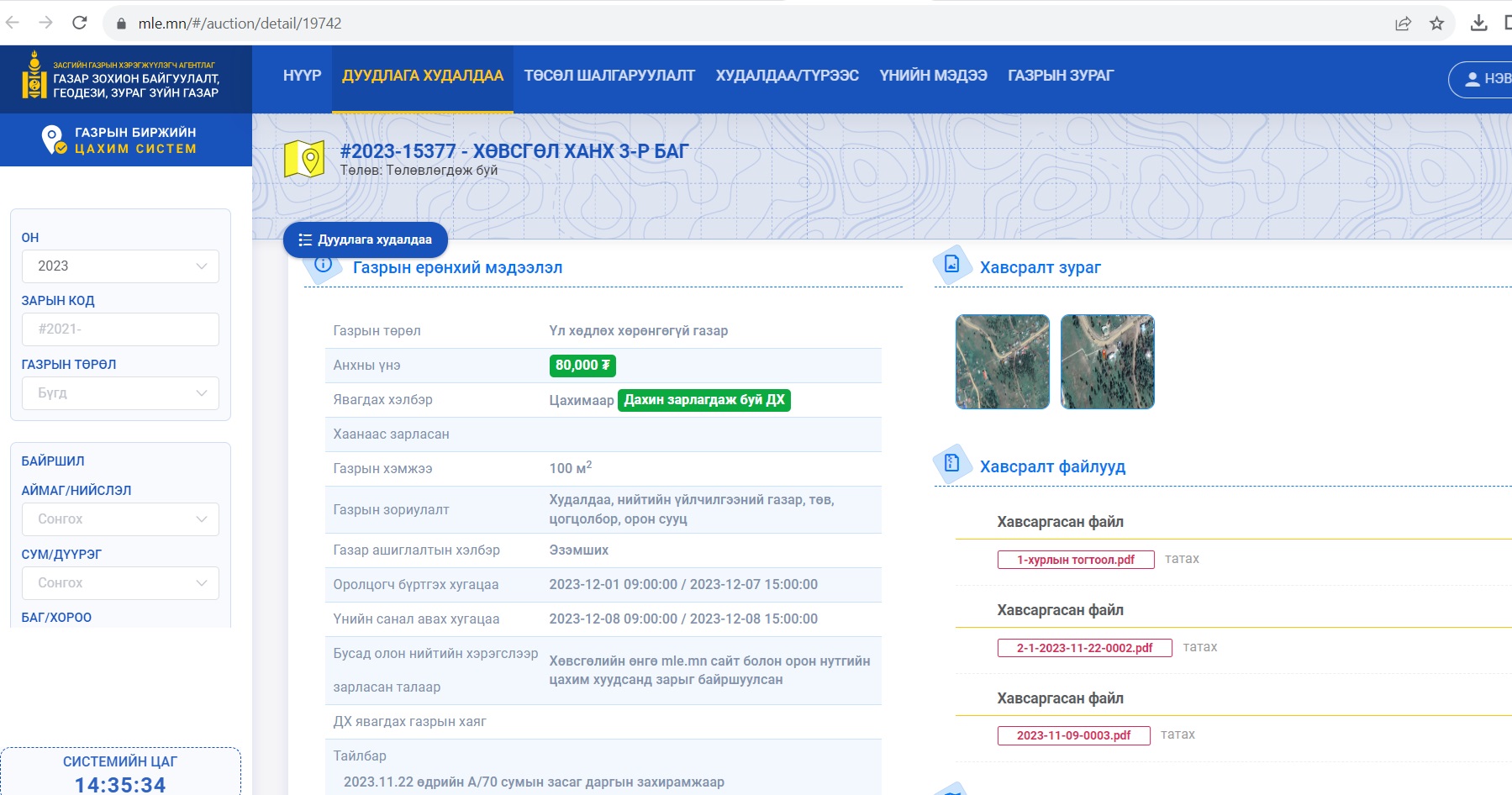The height and width of the screenshot is (795, 1512).
Task: Open file 2023-11-09-0003.pdf
Action: point(1073,735)
